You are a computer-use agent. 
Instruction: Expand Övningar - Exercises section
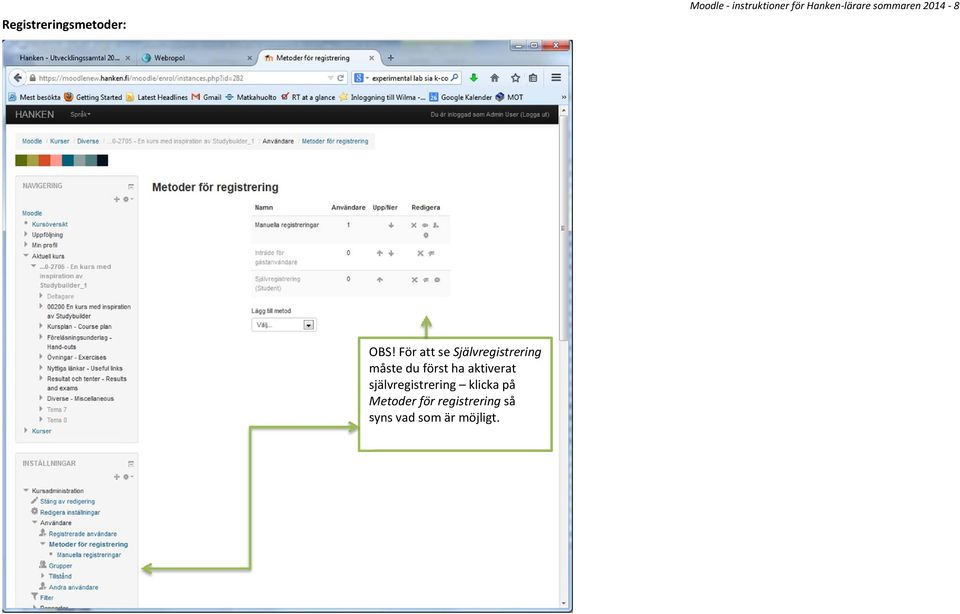point(41,357)
